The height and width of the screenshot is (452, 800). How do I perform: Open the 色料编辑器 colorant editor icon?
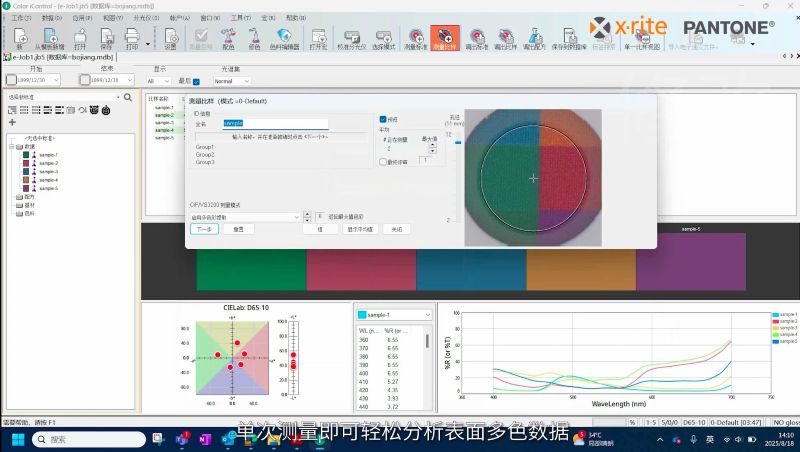(x=284, y=39)
